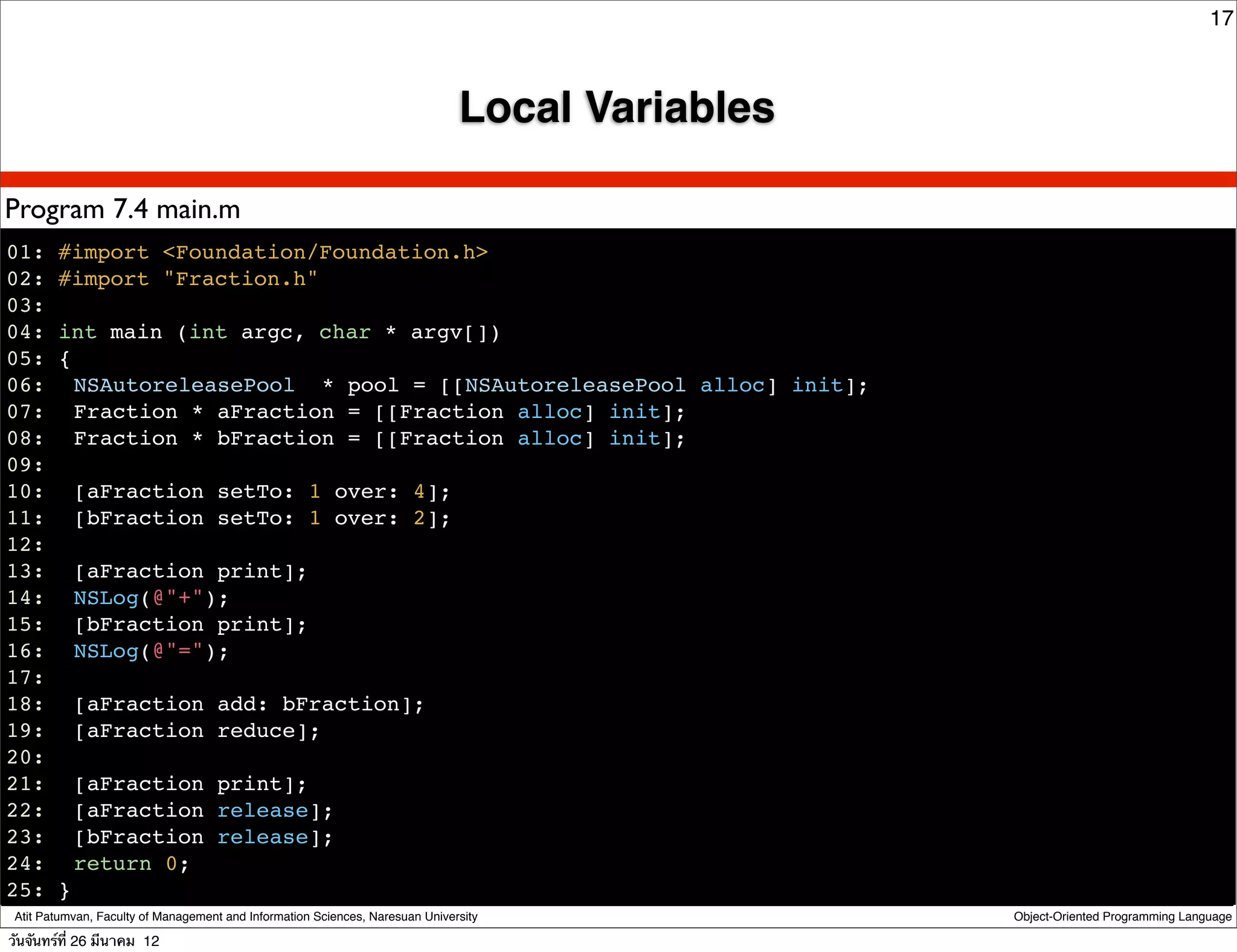This screenshot has height=952, width=1237.
Task: Click the Atit Patumvan author footer text
Action: (x=246, y=916)
